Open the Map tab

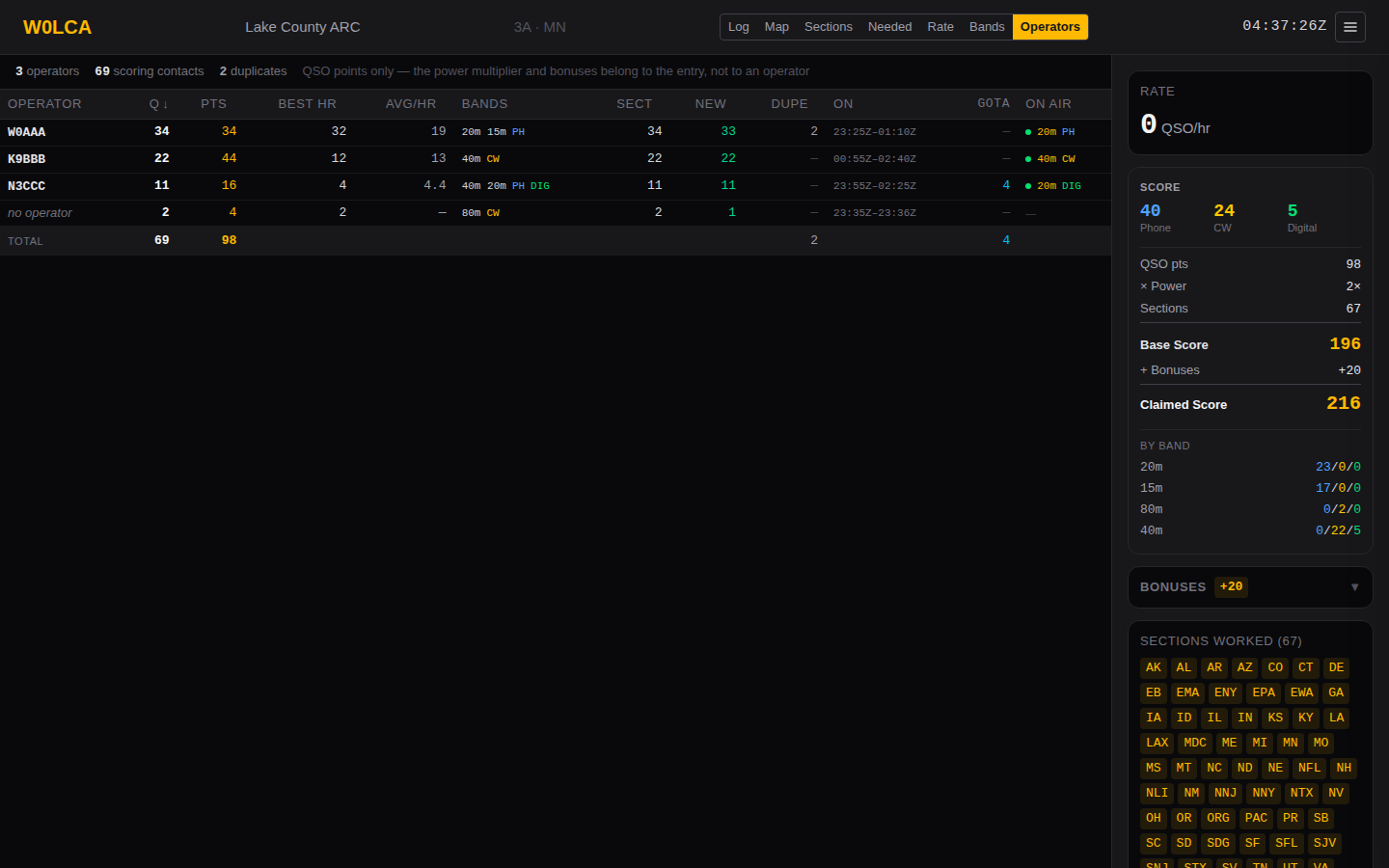pos(776,27)
